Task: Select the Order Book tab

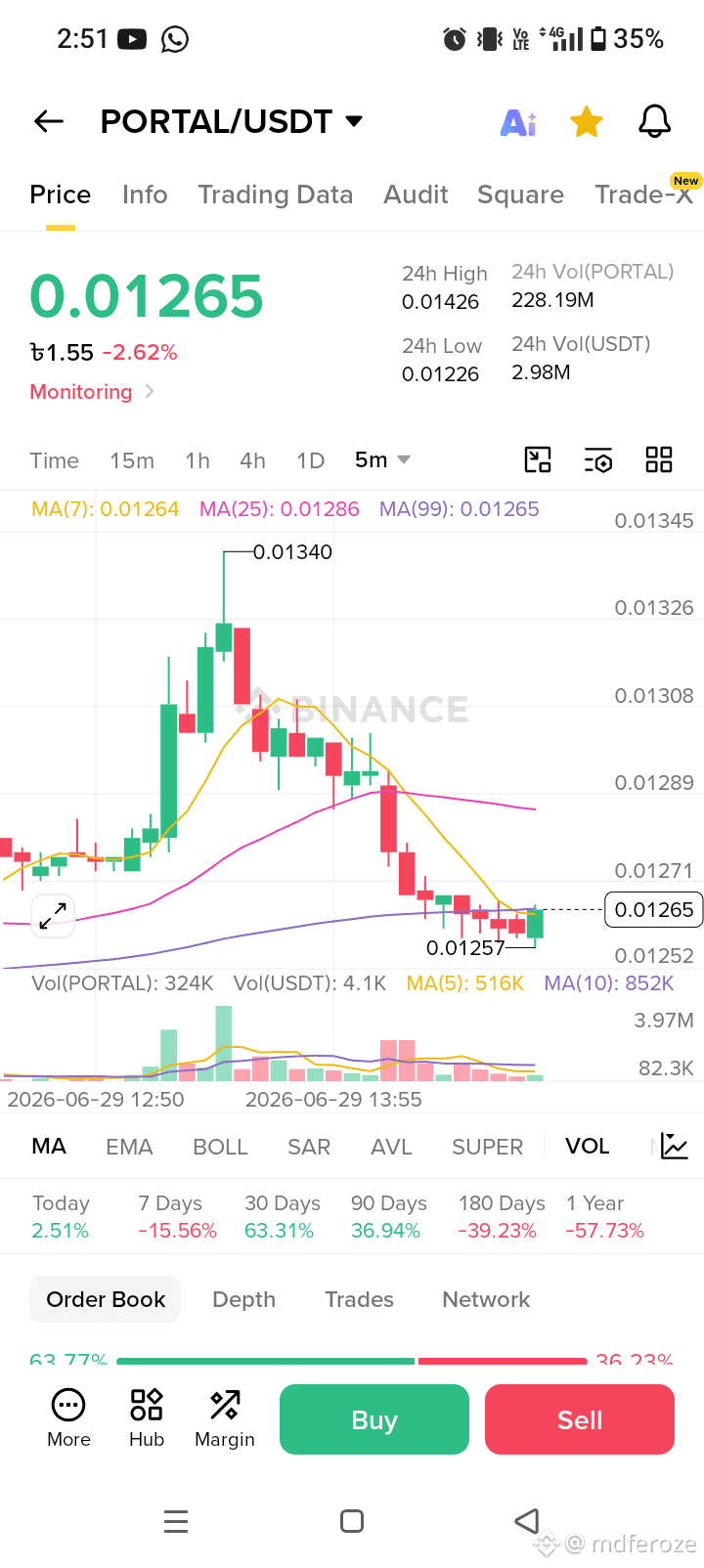Action: [x=106, y=1299]
